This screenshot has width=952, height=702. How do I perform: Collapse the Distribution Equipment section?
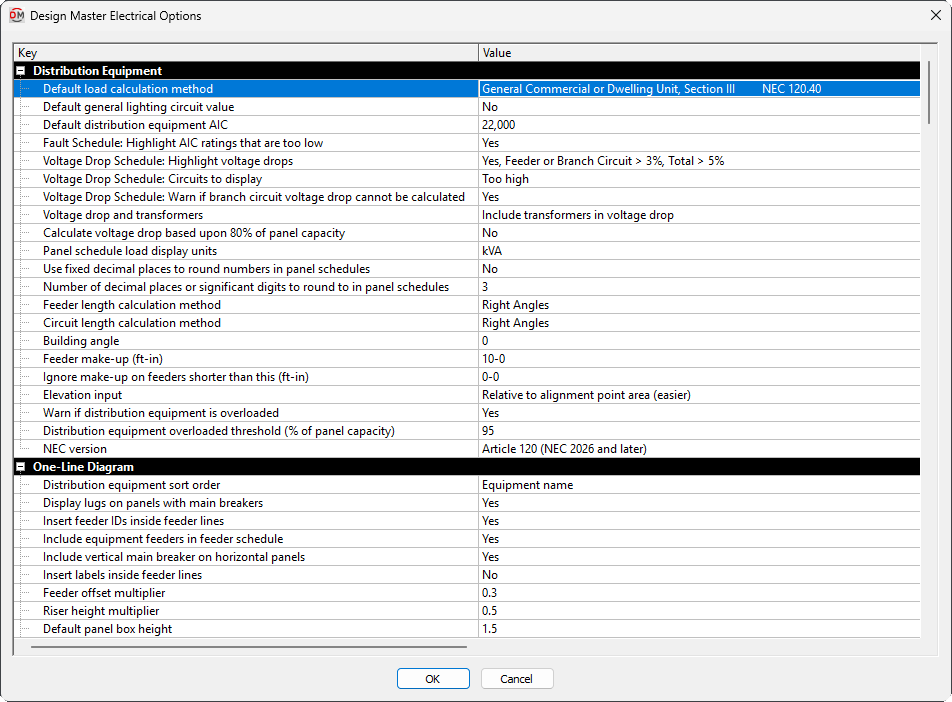point(21,71)
